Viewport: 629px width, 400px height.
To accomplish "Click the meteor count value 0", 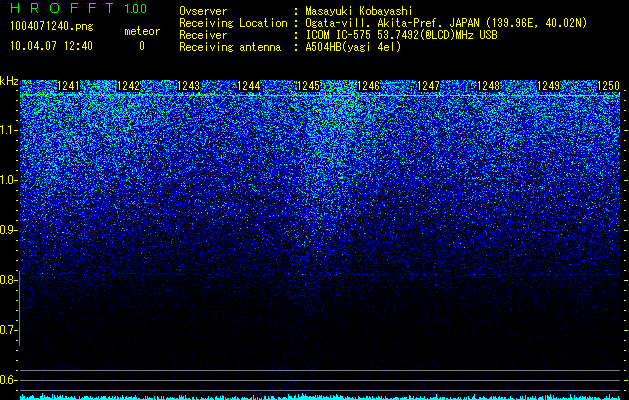I will (x=142, y=46).
